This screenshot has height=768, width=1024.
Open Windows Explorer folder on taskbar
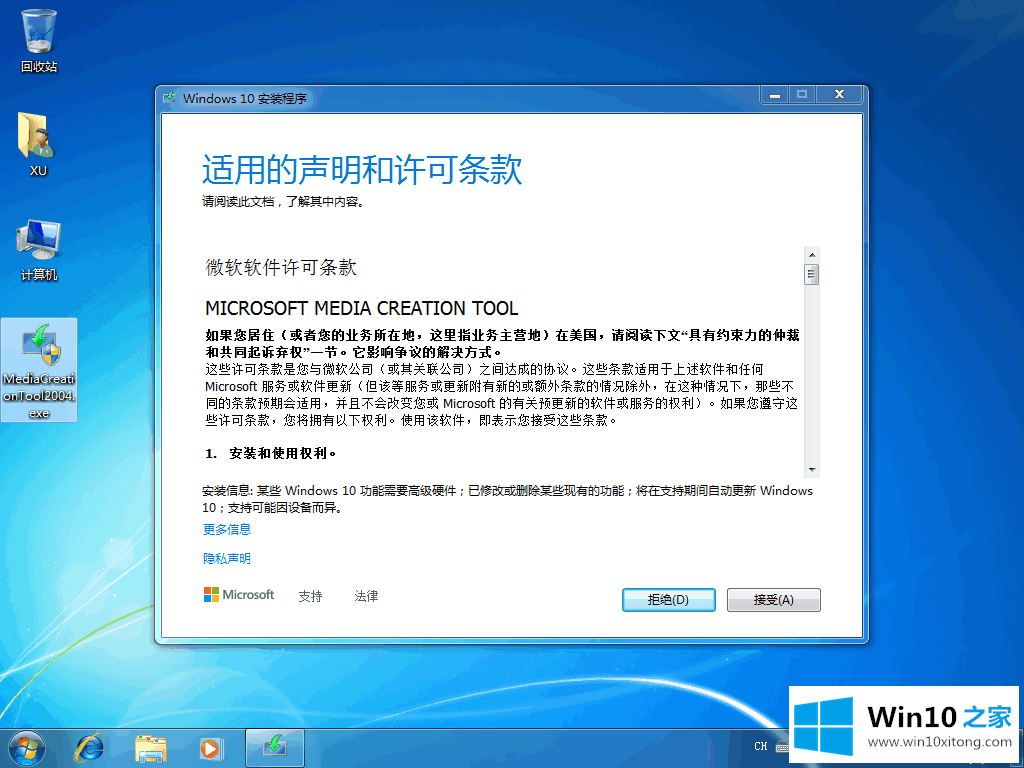point(150,748)
